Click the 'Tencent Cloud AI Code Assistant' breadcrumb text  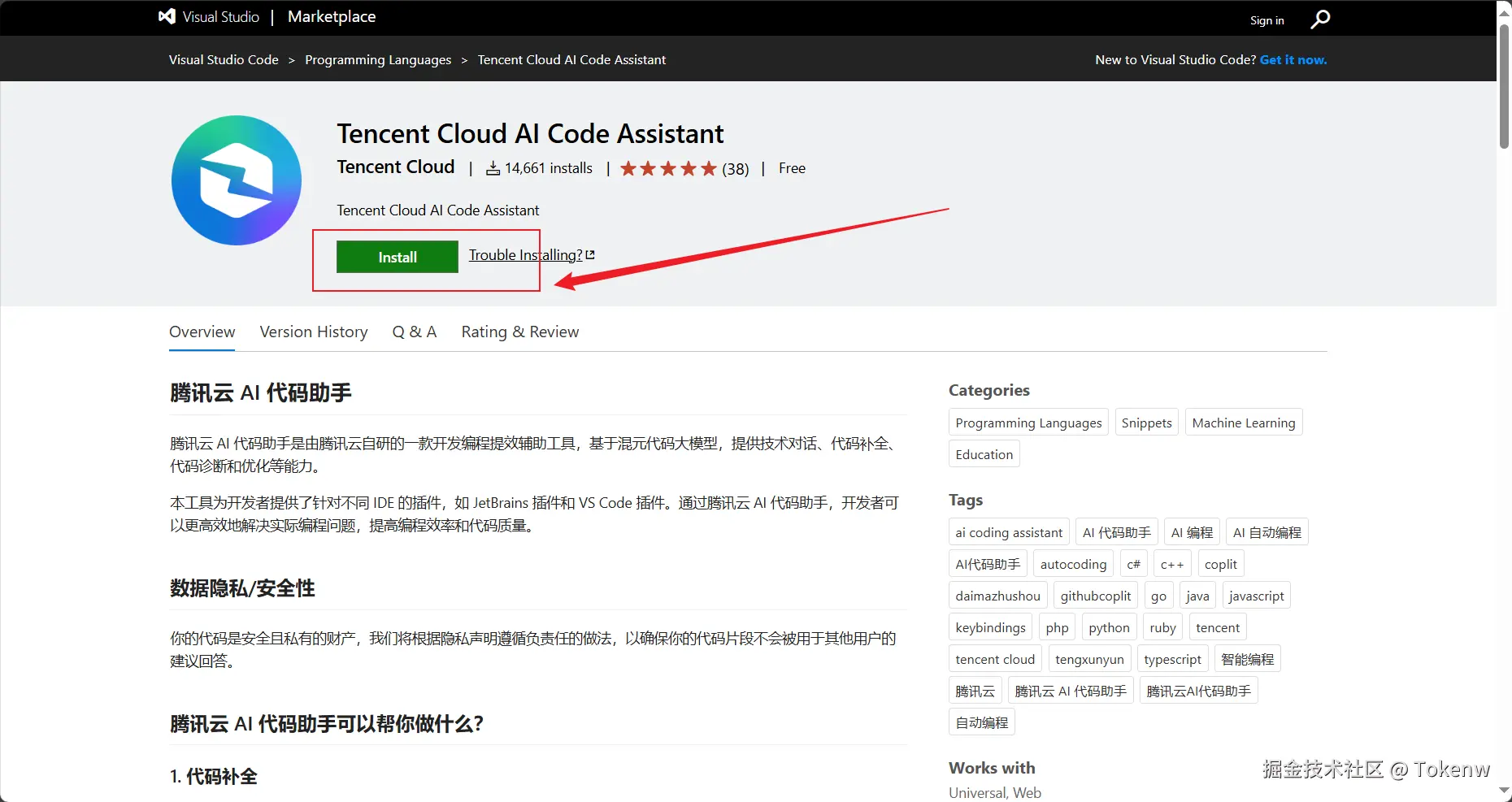pos(571,59)
